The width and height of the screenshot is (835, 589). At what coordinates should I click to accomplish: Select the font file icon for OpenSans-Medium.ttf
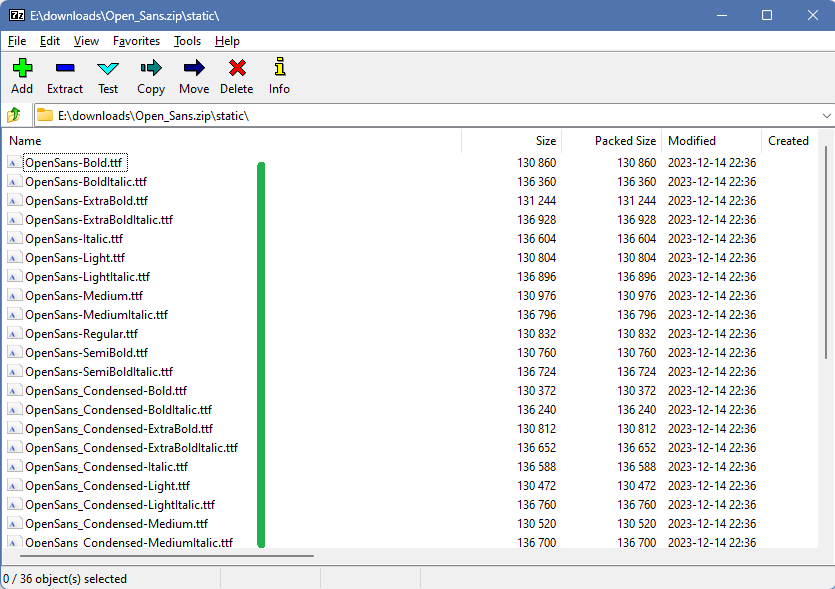[x=14, y=296]
